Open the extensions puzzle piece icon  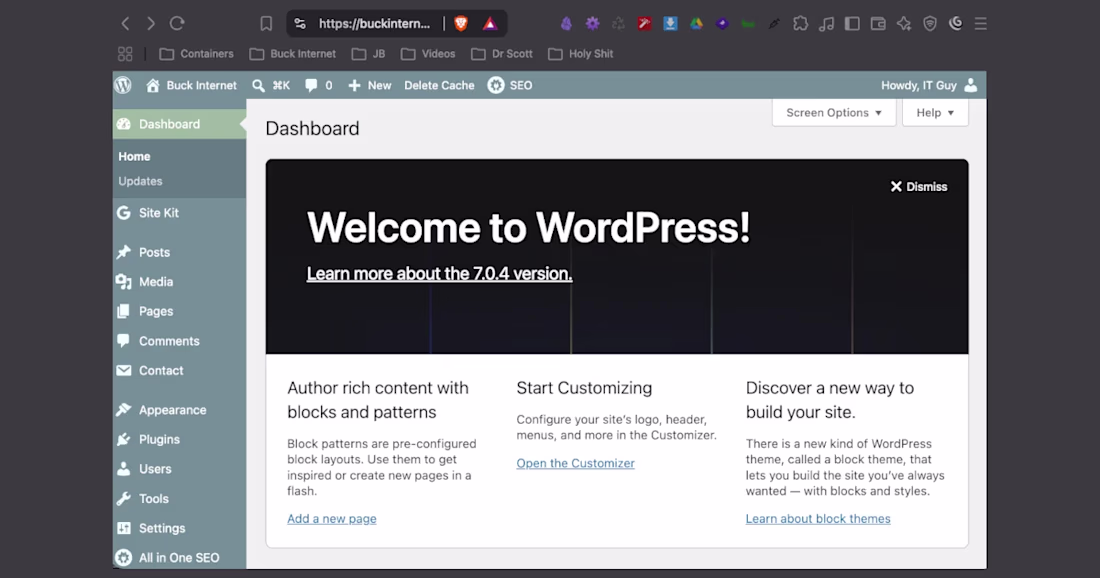[x=800, y=24]
